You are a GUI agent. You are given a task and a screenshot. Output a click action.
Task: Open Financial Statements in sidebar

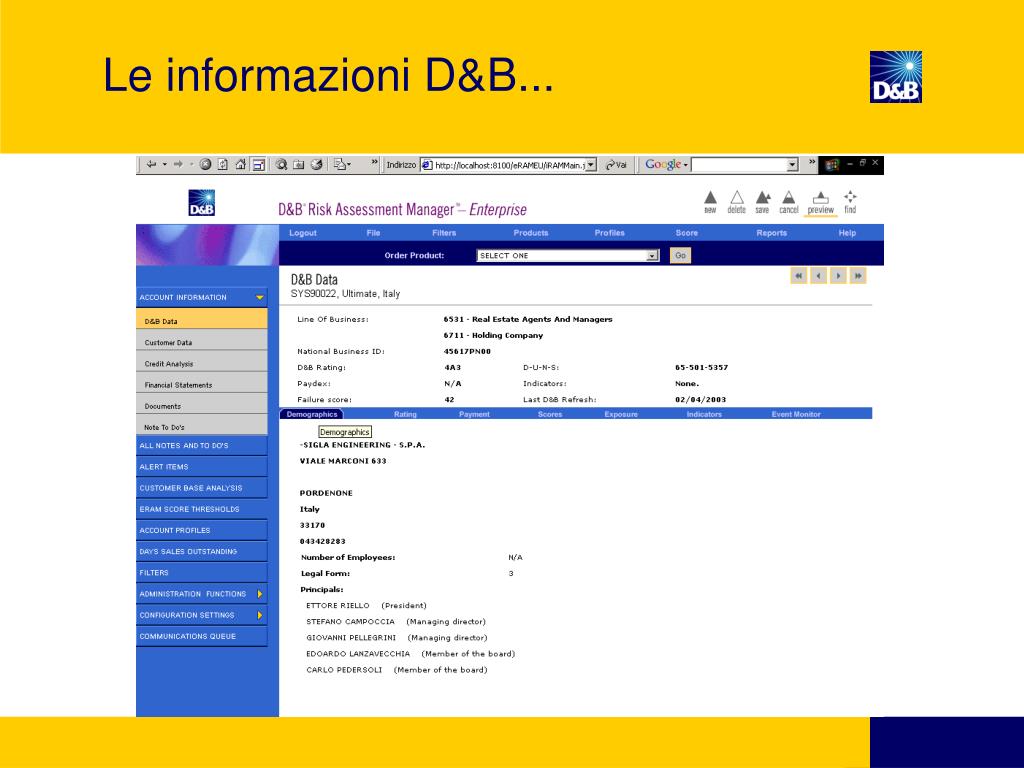(202, 385)
